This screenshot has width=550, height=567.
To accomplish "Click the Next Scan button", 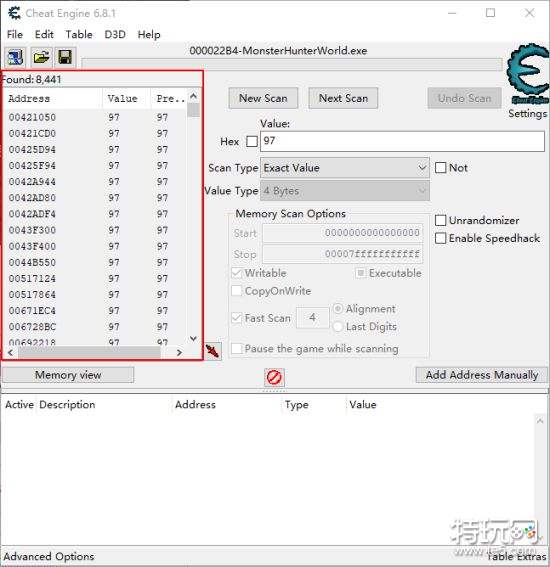I will click(343, 98).
